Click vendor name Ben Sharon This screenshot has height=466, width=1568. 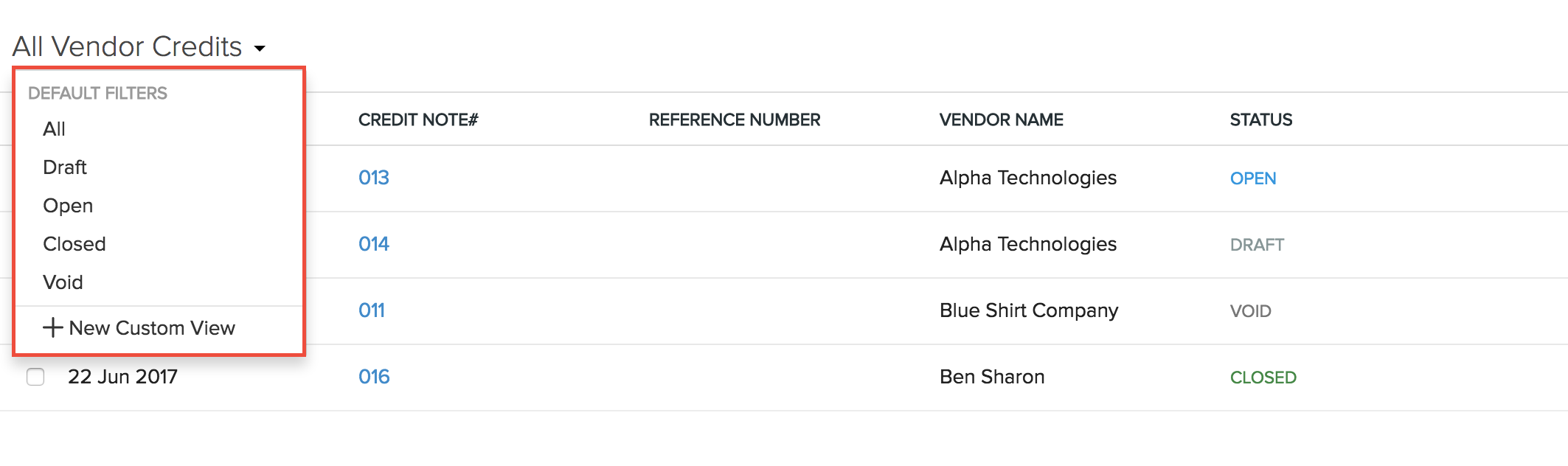[992, 376]
